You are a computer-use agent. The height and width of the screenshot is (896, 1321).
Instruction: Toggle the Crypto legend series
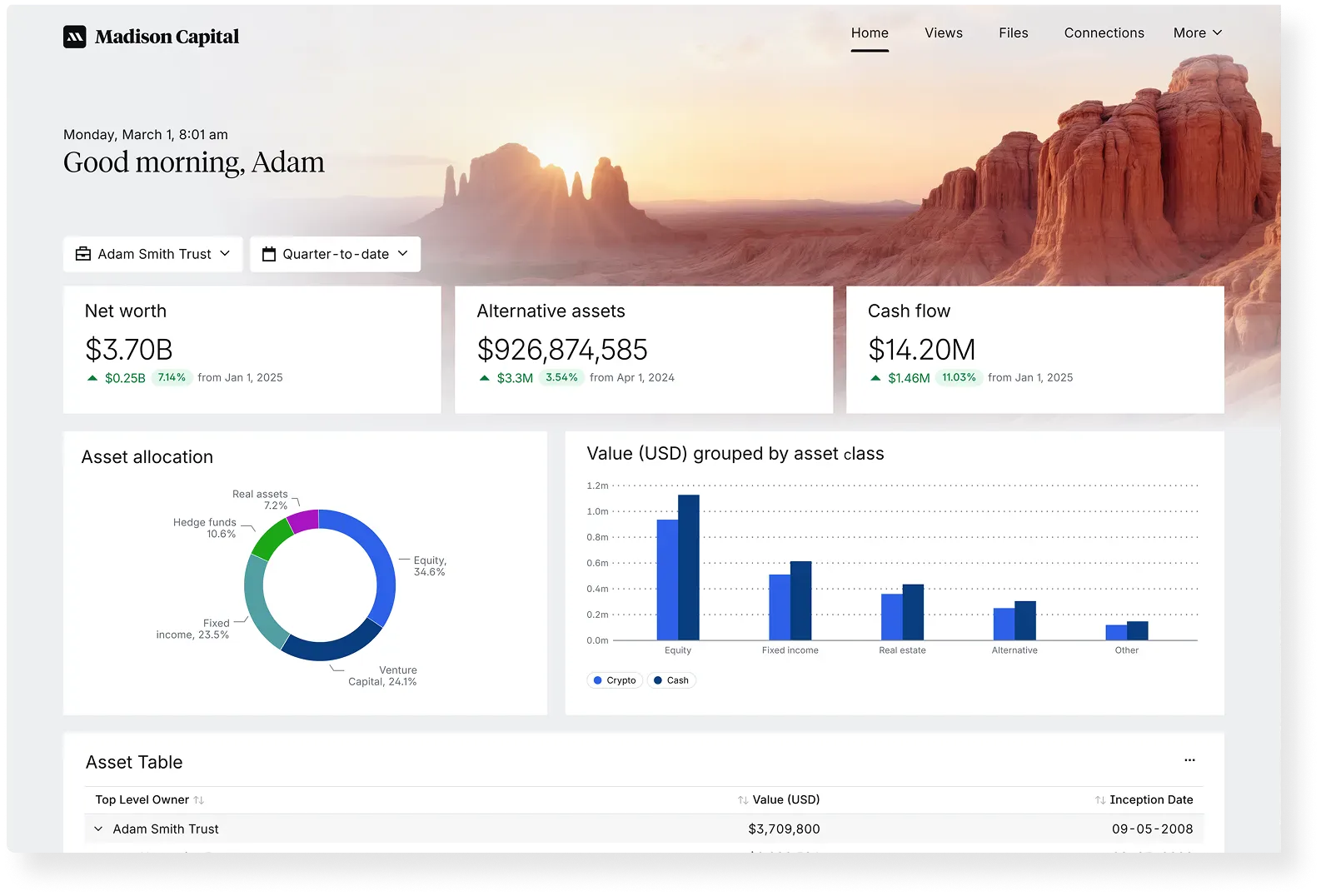coord(615,680)
